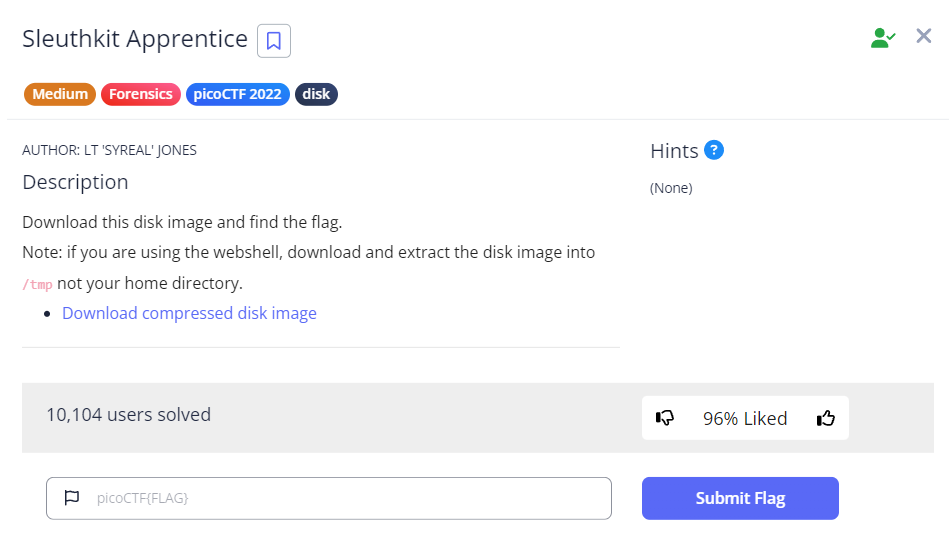Select the Forensics category tag
The height and width of the screenshot is (553, 951).
(141, 94)
